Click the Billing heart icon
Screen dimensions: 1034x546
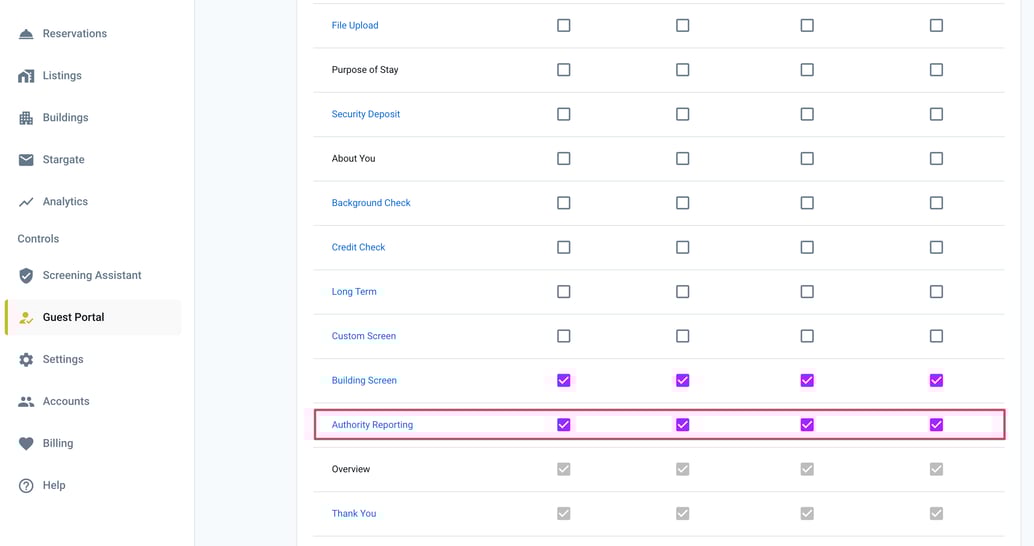tap(26, 444)
